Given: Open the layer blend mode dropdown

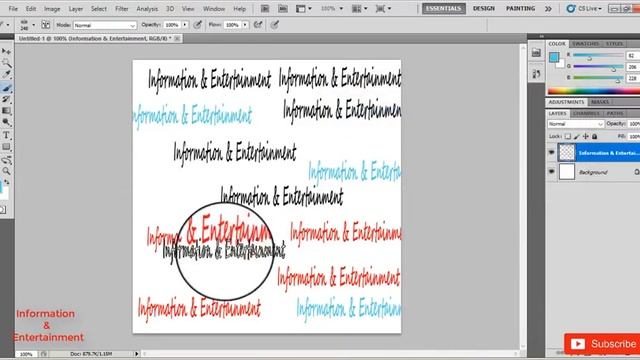Looking at the screenshot, I should point(576,124).
